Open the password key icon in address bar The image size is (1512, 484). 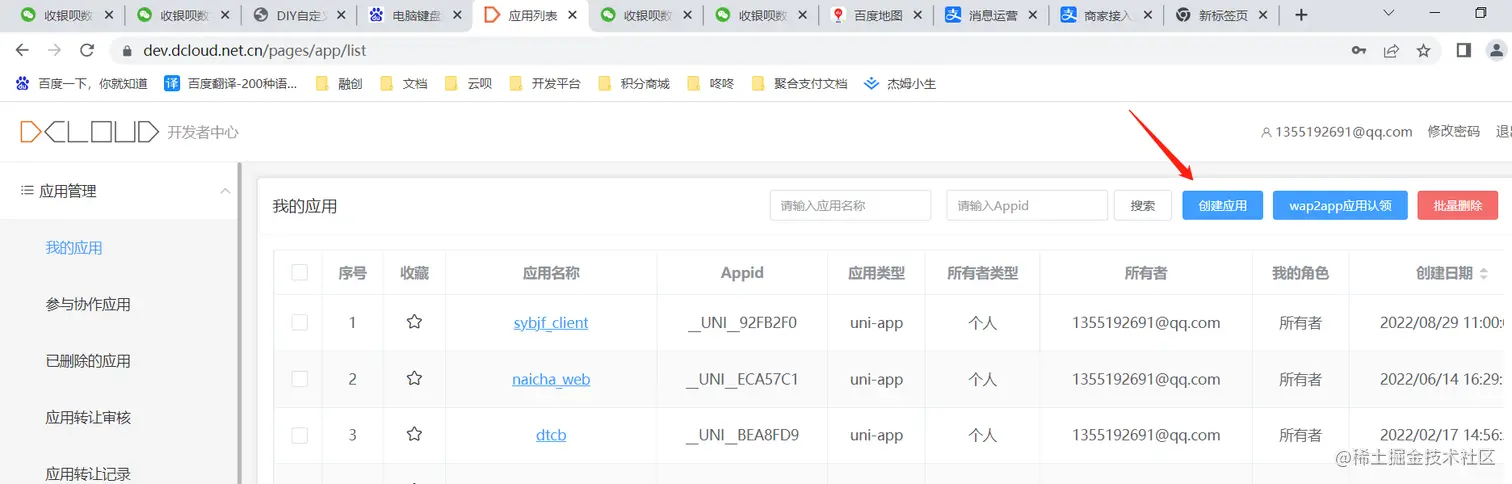tap(1358, 50)
